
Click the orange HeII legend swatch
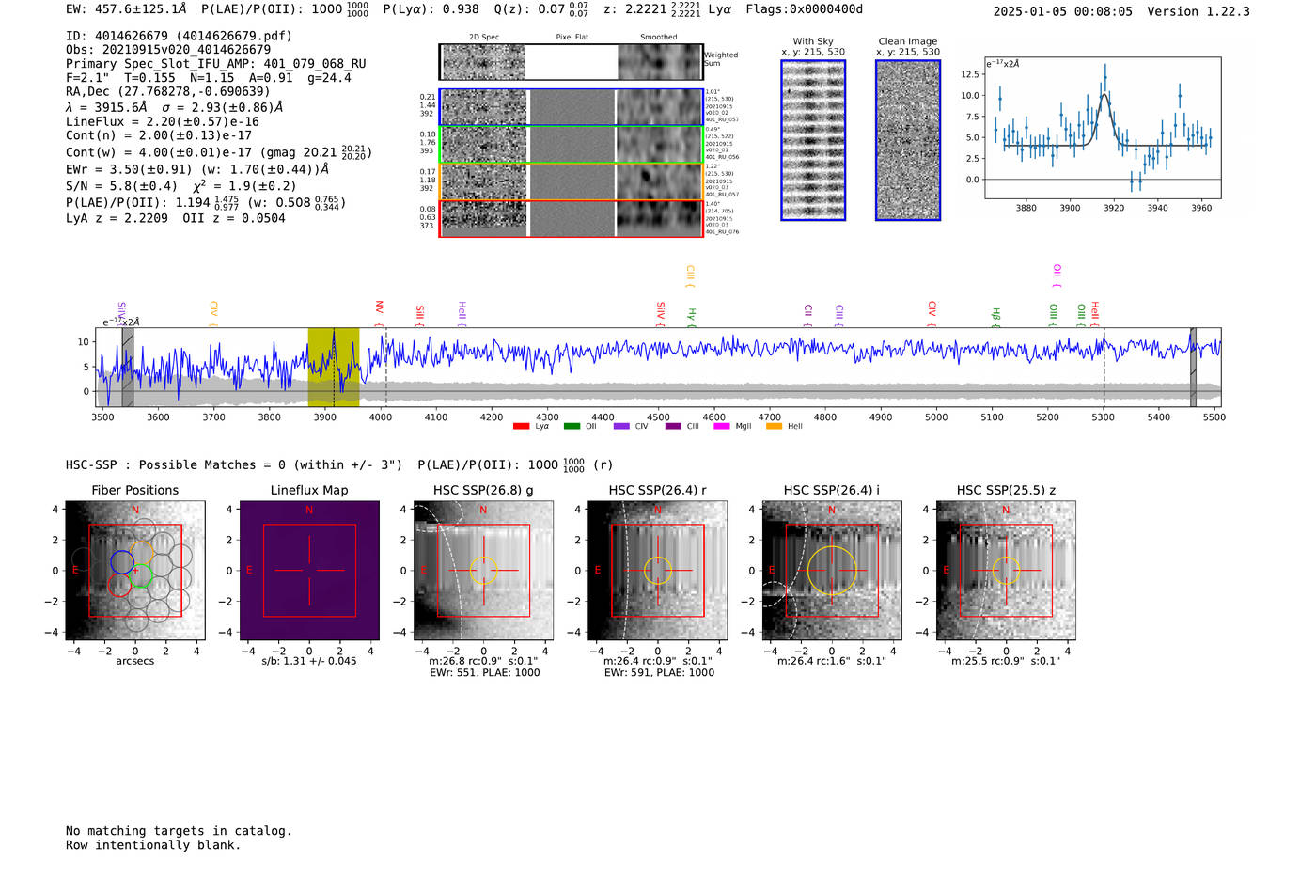[775, 426]
